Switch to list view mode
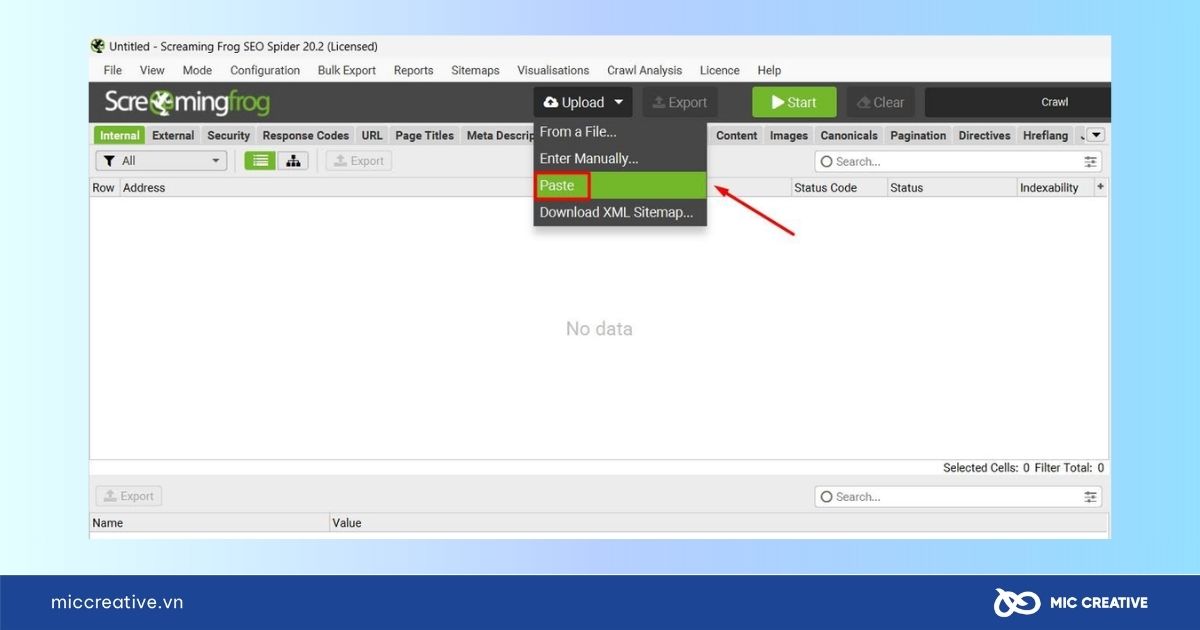 [x=260, y=161]
